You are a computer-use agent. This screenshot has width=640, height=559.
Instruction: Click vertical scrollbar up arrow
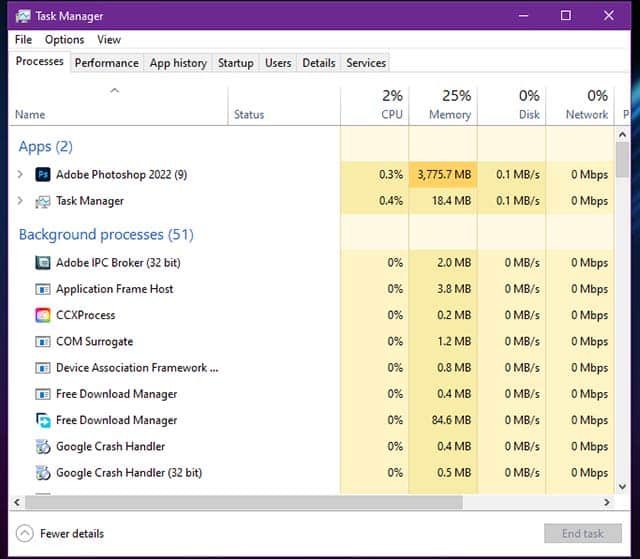tap(622, 134)
